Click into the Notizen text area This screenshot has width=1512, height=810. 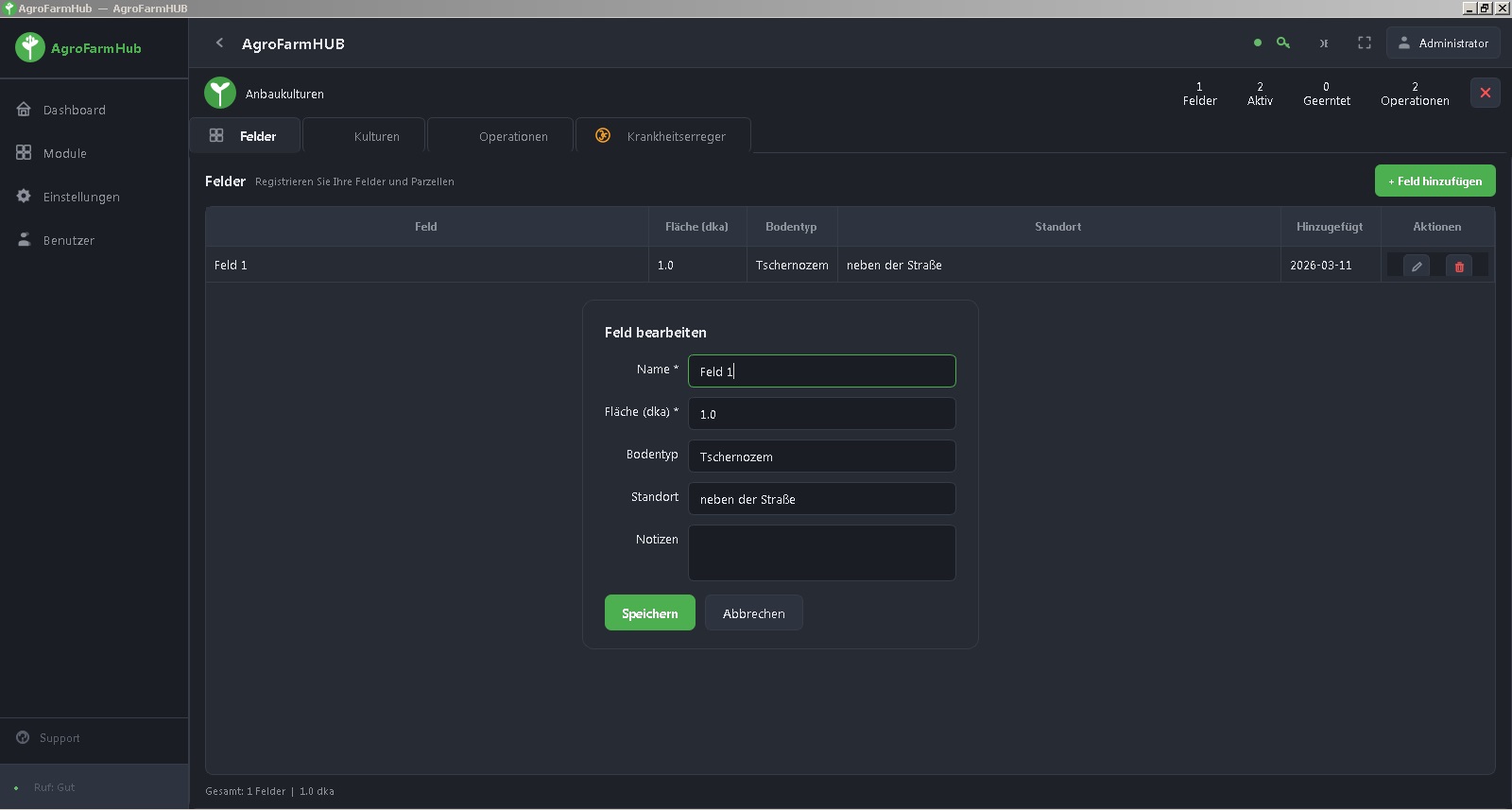tap(821, 553)
